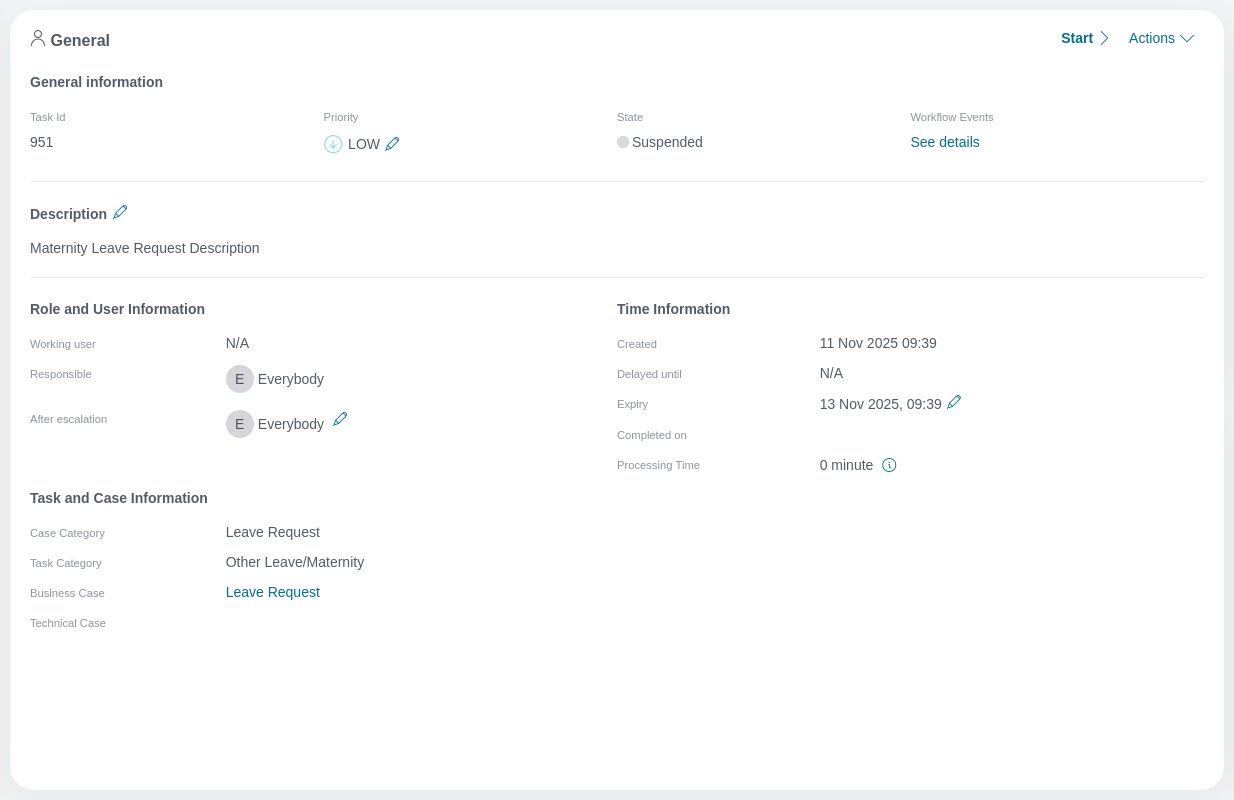The height and width of the screenshot is (800, 1234).
Task: Edit the Expiry date pencil icon
Action: point(954,402)
